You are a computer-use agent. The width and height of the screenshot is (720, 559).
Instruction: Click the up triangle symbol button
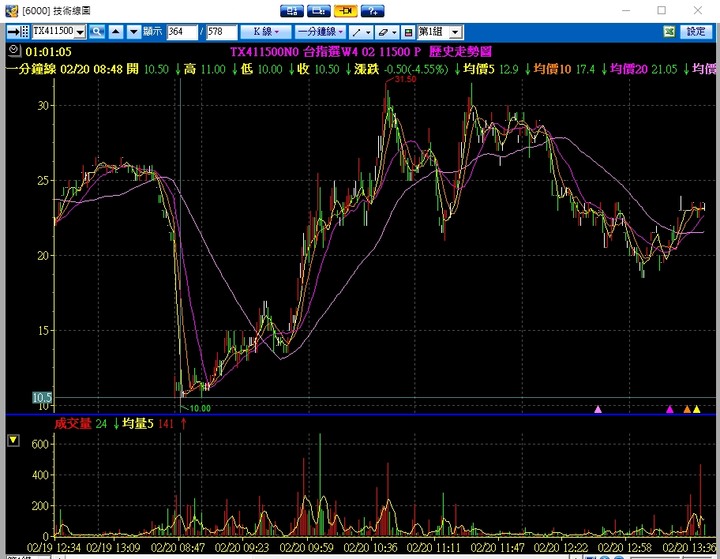click(x=116, y=32)
